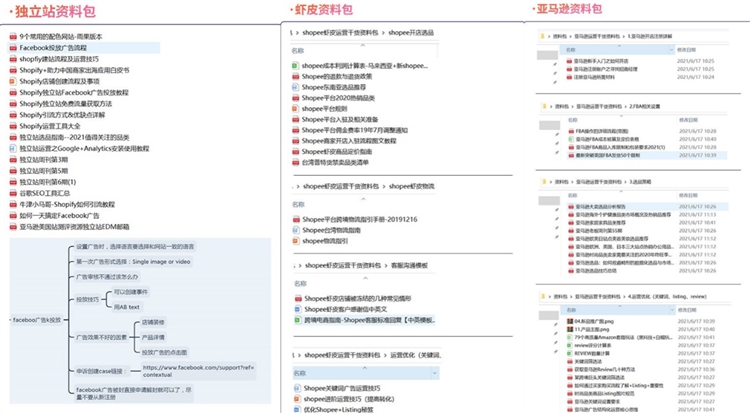The image size is (750, 413).
Task: Select the faceboo广告k投放 root node
Action: (37, 320)
